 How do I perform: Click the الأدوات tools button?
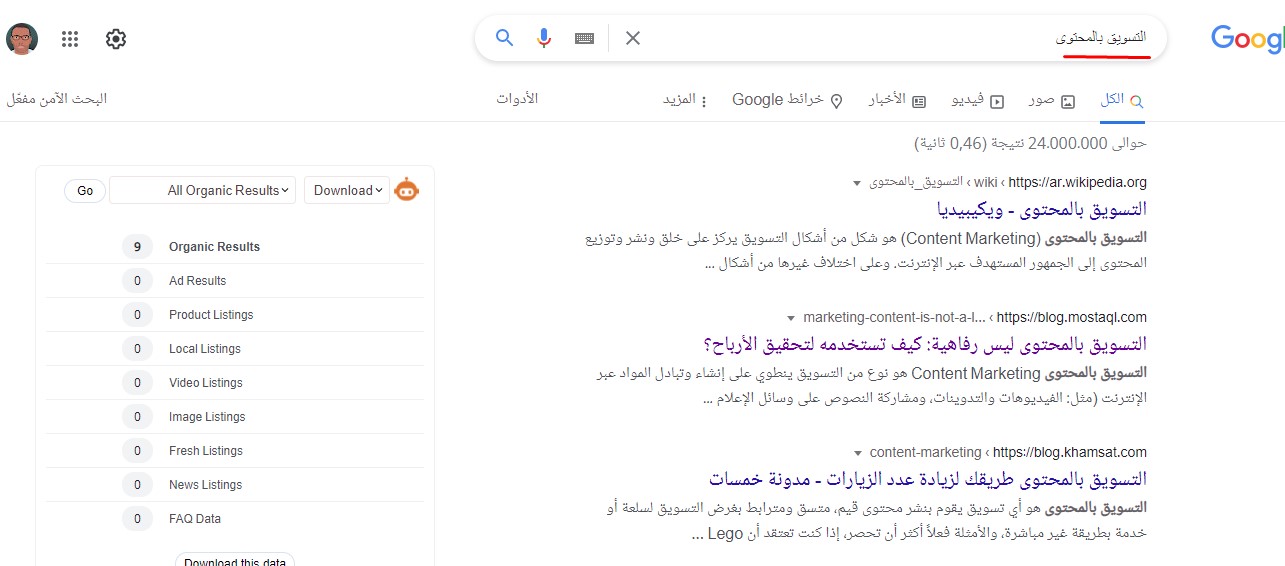517,99
